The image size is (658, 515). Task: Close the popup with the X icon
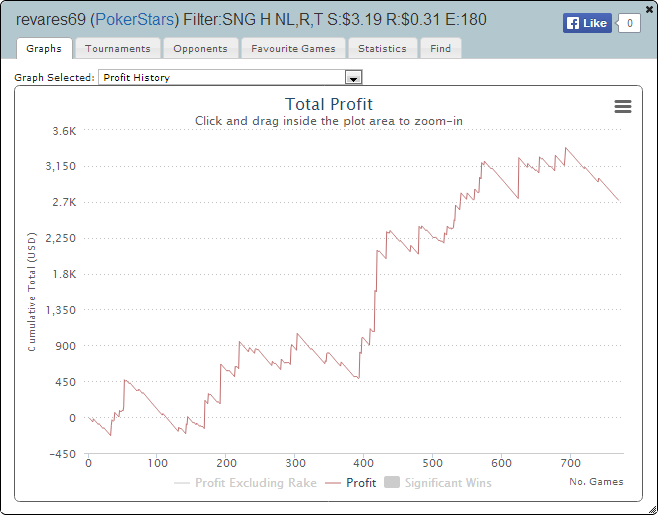click(649, 9)
